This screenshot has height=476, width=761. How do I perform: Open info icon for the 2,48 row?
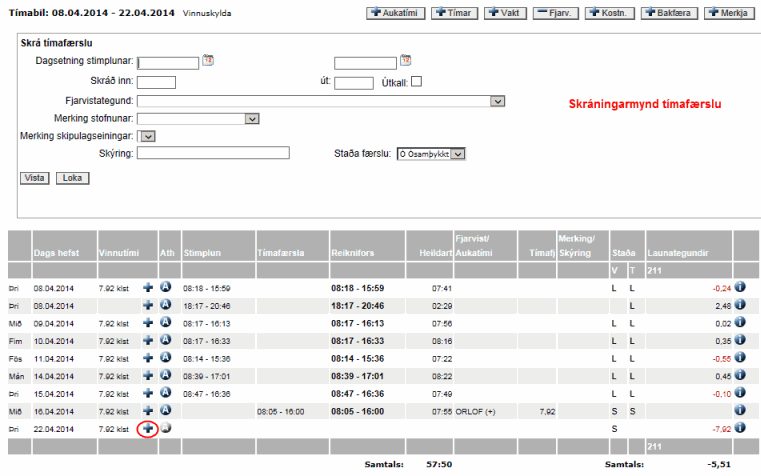[x=740, y=304]
